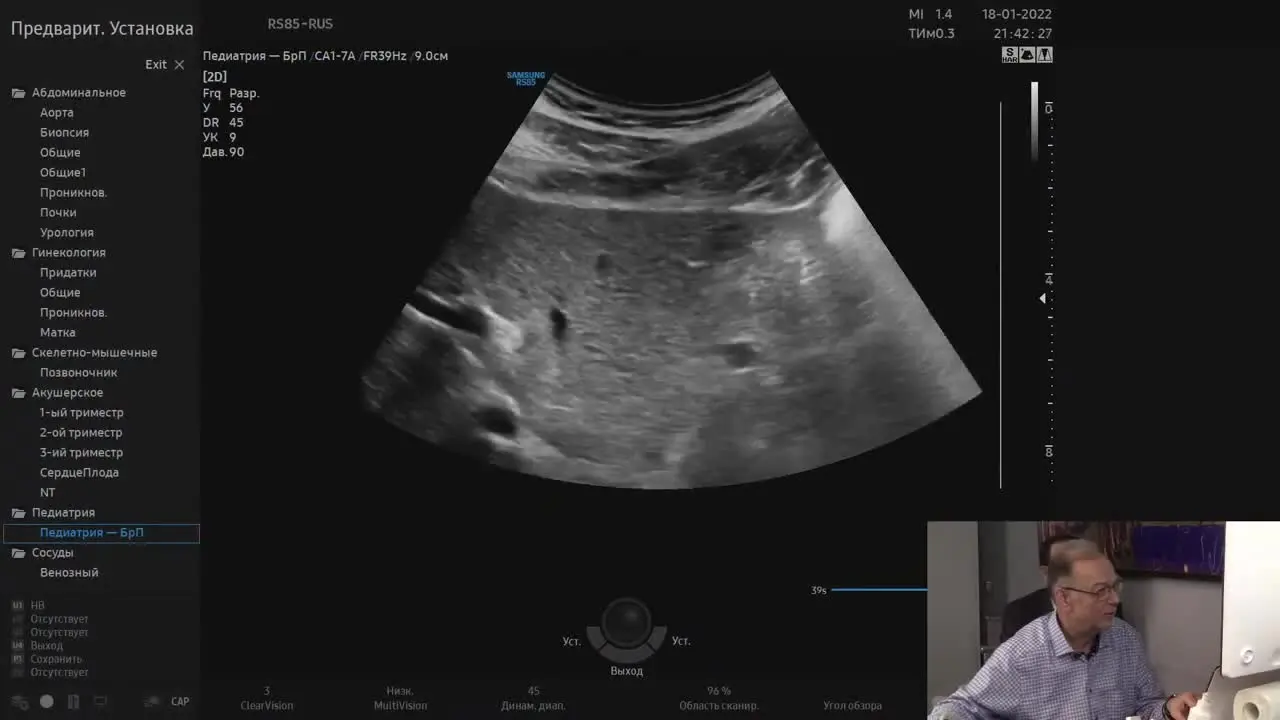
Task: Select the 2-ой триместр preset
Action: (81, 433)
